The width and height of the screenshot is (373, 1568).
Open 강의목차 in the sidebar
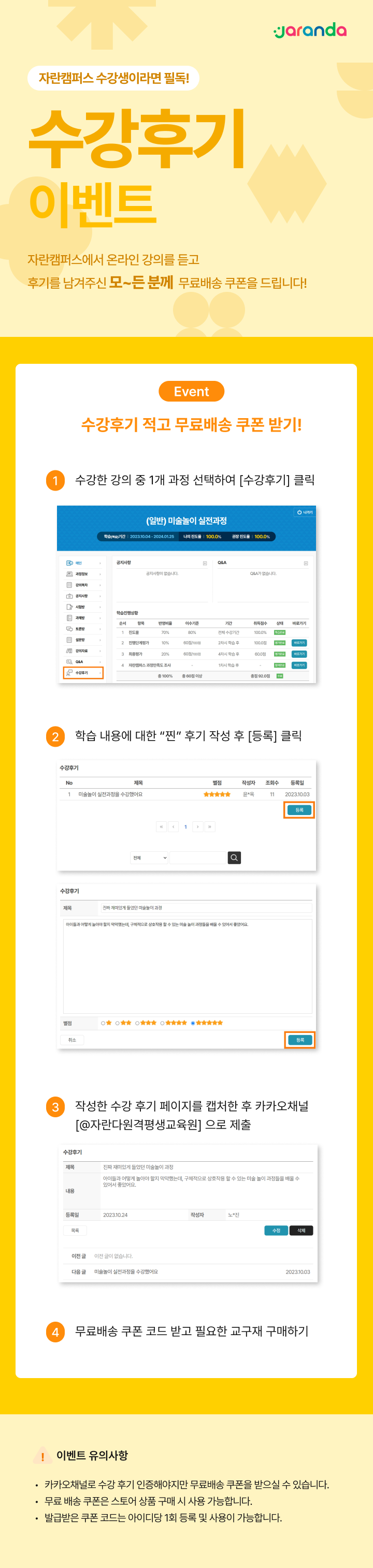point(83,585)
